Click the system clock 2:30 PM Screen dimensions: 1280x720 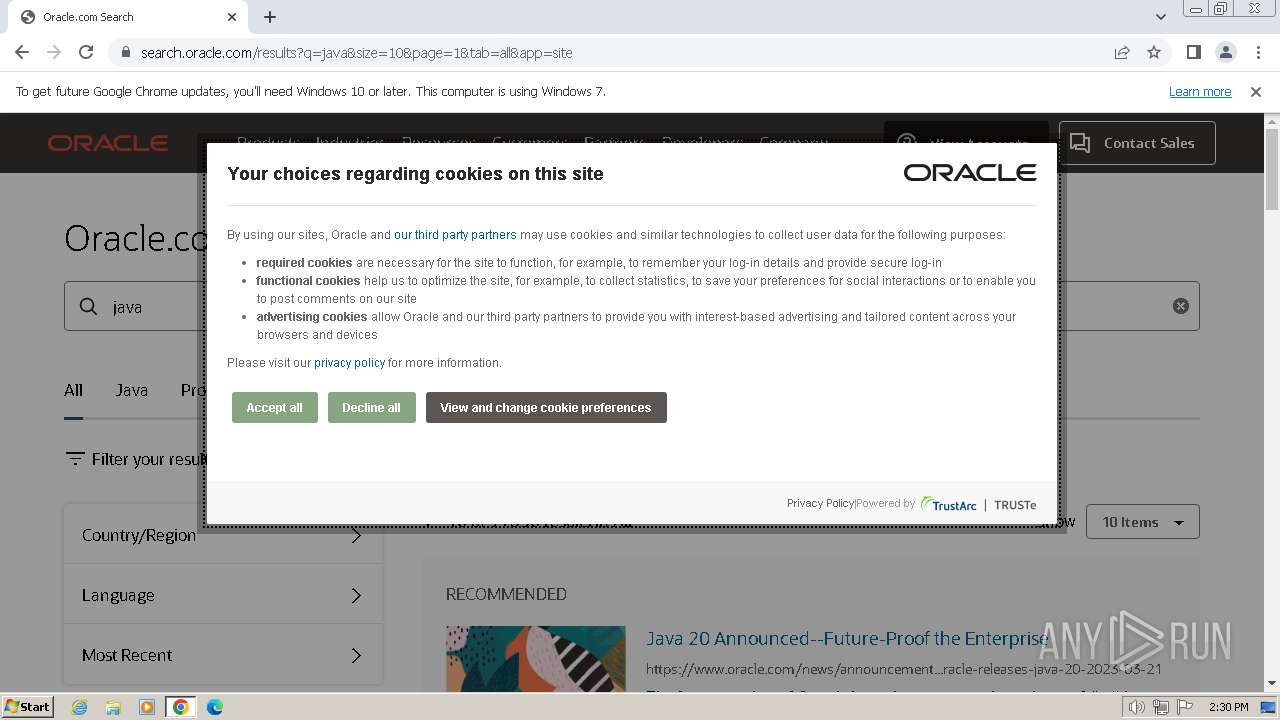1229,707
